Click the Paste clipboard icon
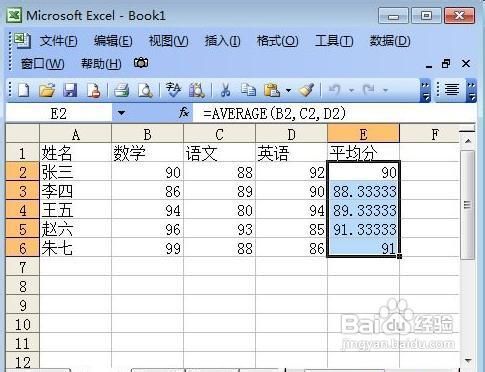The width and height of the screenshot is (485, 372). coord(272,90)
